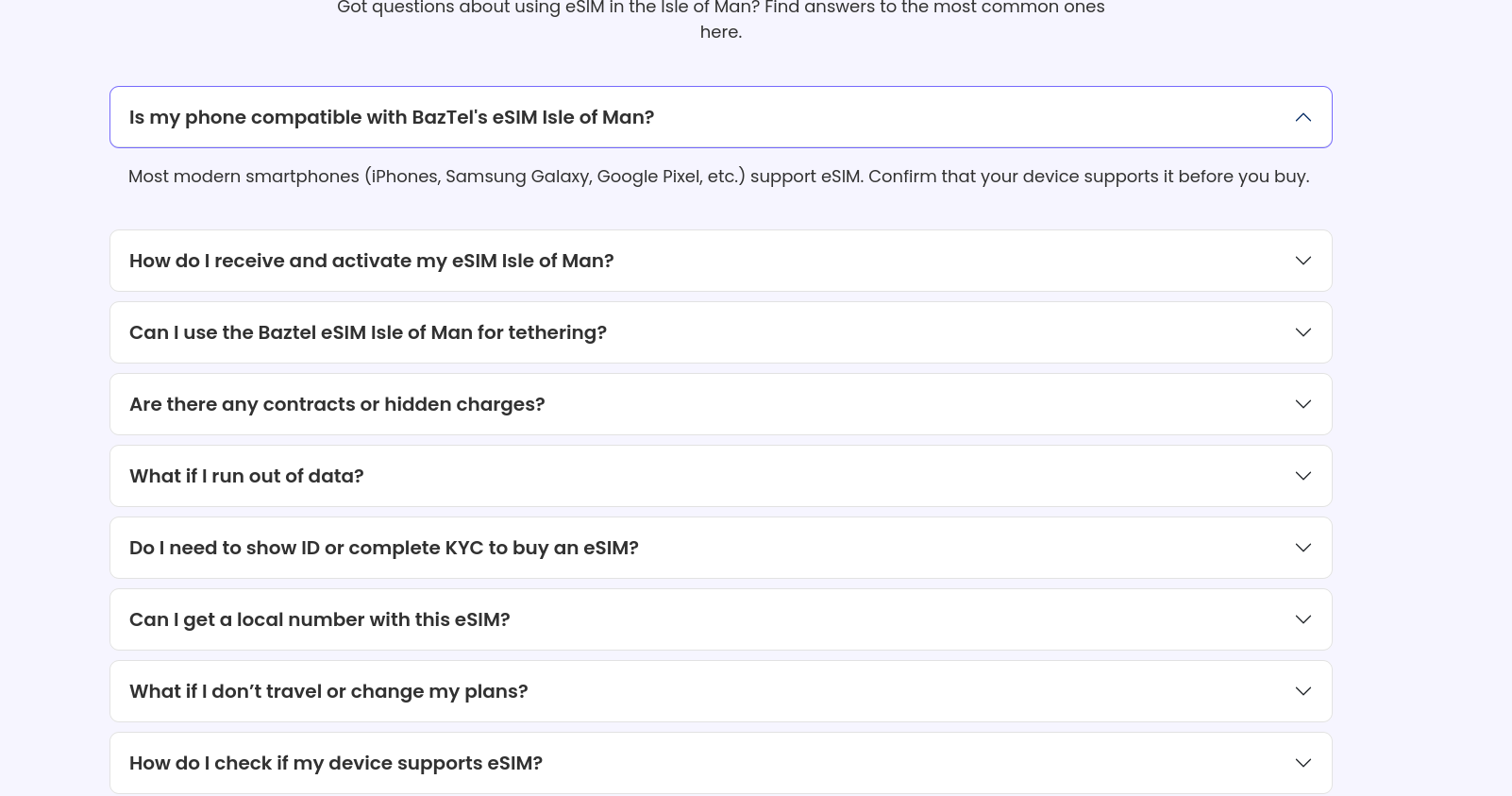Click chevron icon for contracts or hidden charges
Viewport: 1512px width, 796px height.
pos(1302,404)
